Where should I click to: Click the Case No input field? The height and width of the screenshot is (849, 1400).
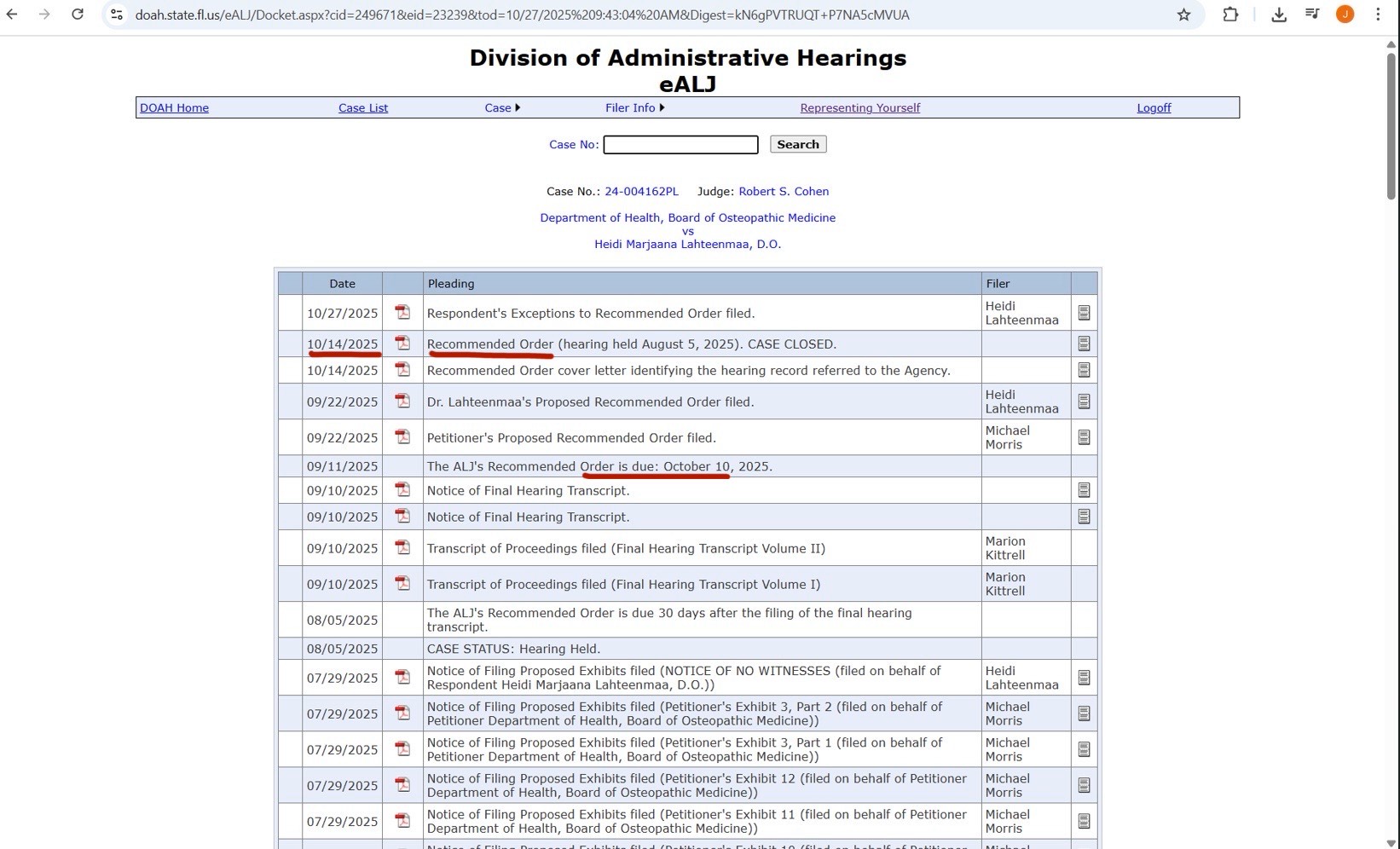click(x=680, y=145)
